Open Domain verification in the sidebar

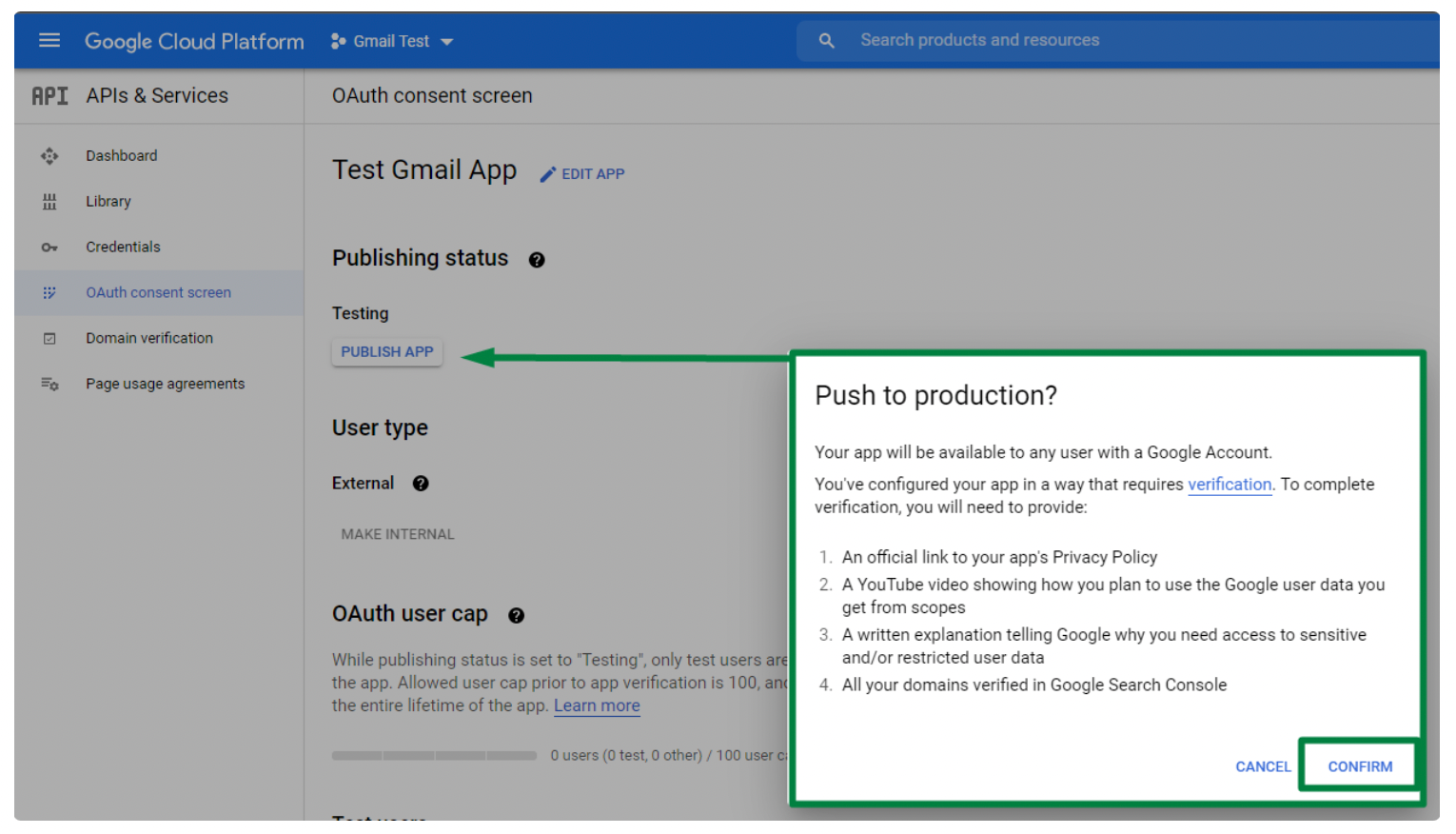coord(149,338)
